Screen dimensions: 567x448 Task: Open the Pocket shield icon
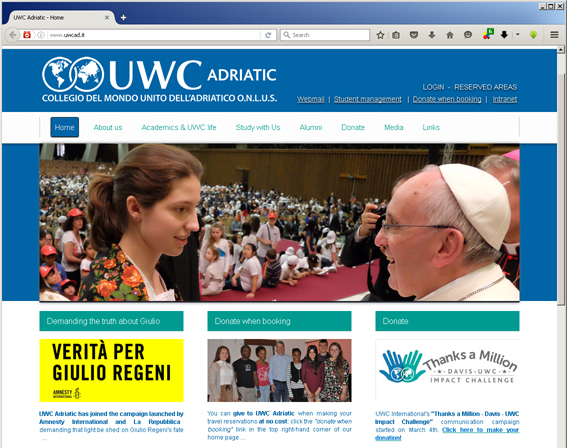click(x=414, y=35)
